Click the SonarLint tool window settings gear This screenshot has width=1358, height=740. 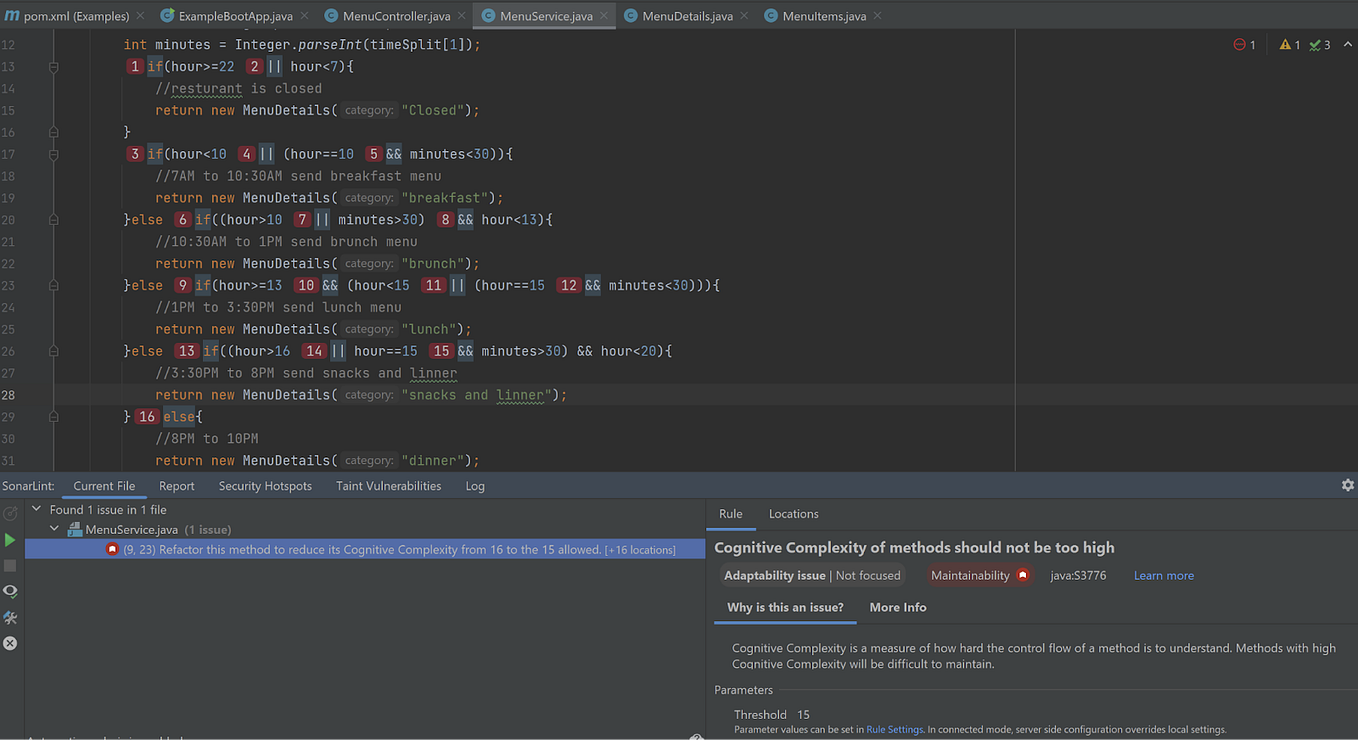click(x=1347, y=485)
